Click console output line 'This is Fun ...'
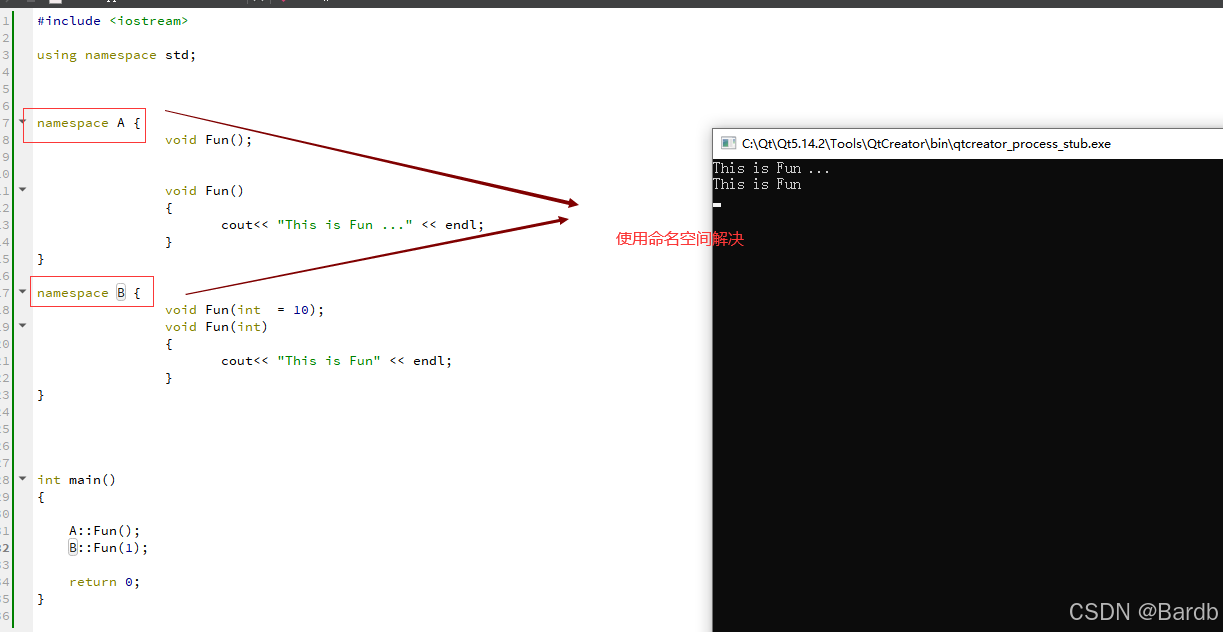Viewport: 1223px width, 632px height. point(771,169)
